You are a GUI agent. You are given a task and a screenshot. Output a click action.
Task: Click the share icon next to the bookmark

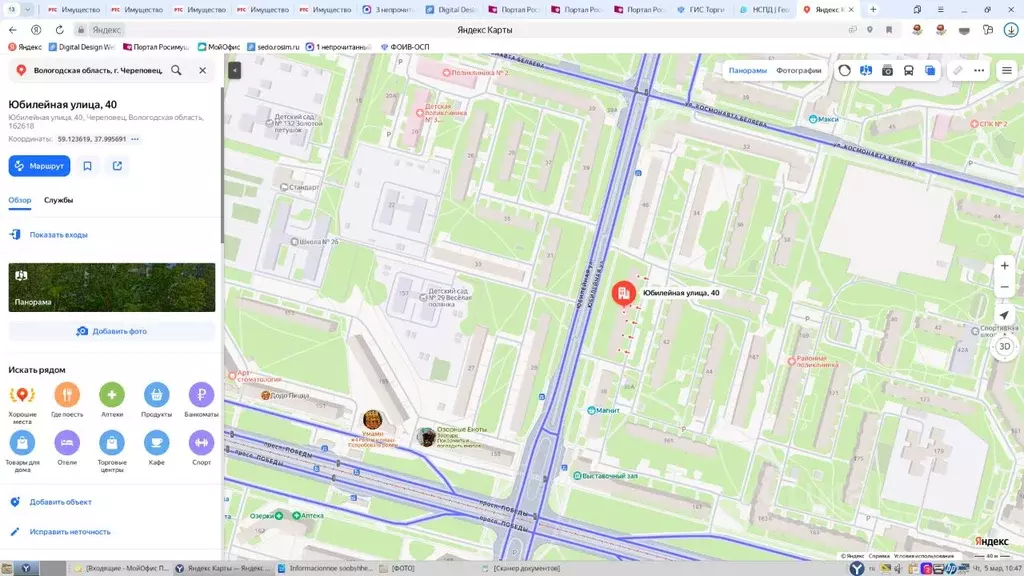117,166
